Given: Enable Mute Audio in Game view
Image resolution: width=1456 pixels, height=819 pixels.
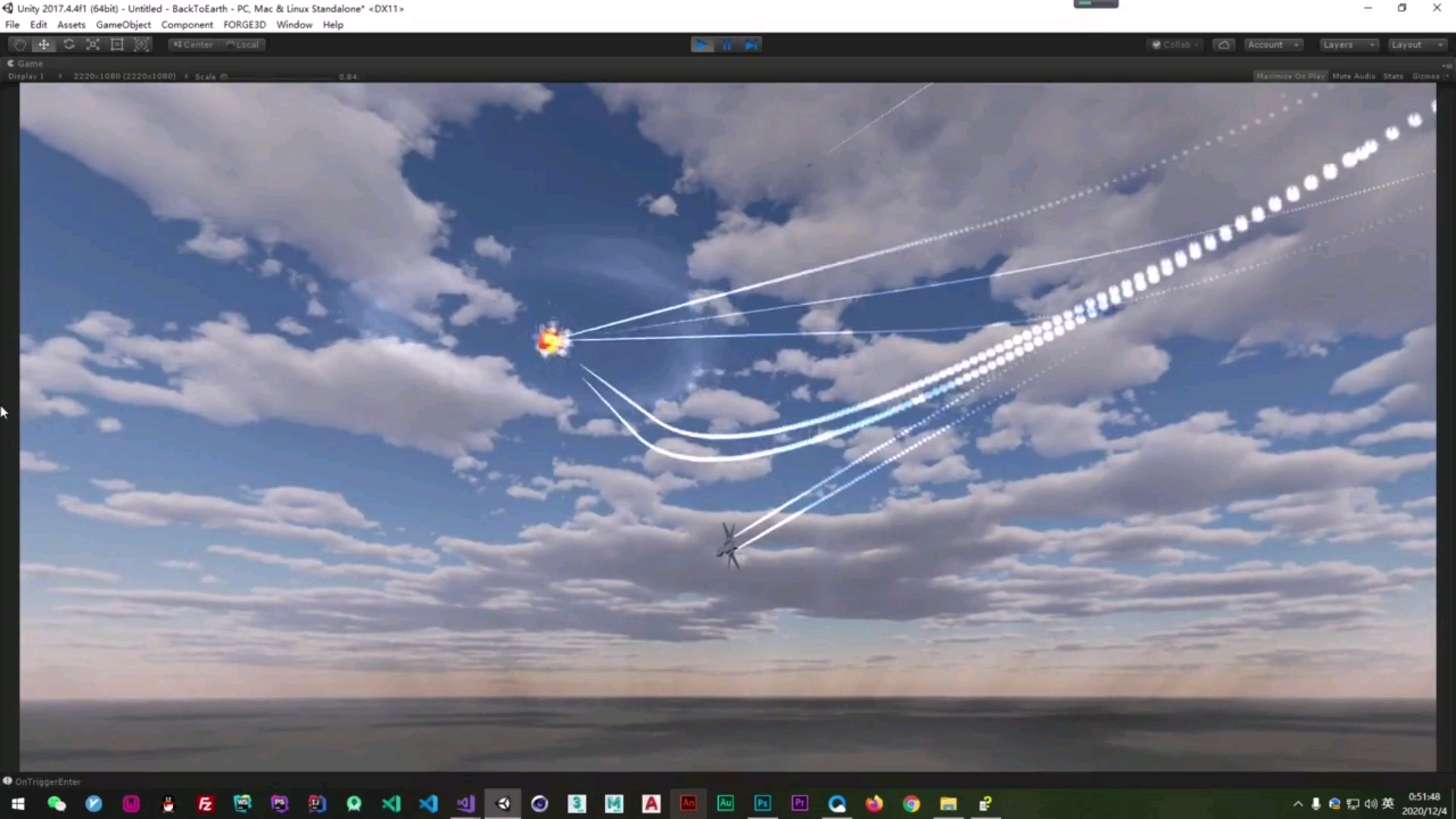Looking at the screenshot, I should coord(1354,76).
